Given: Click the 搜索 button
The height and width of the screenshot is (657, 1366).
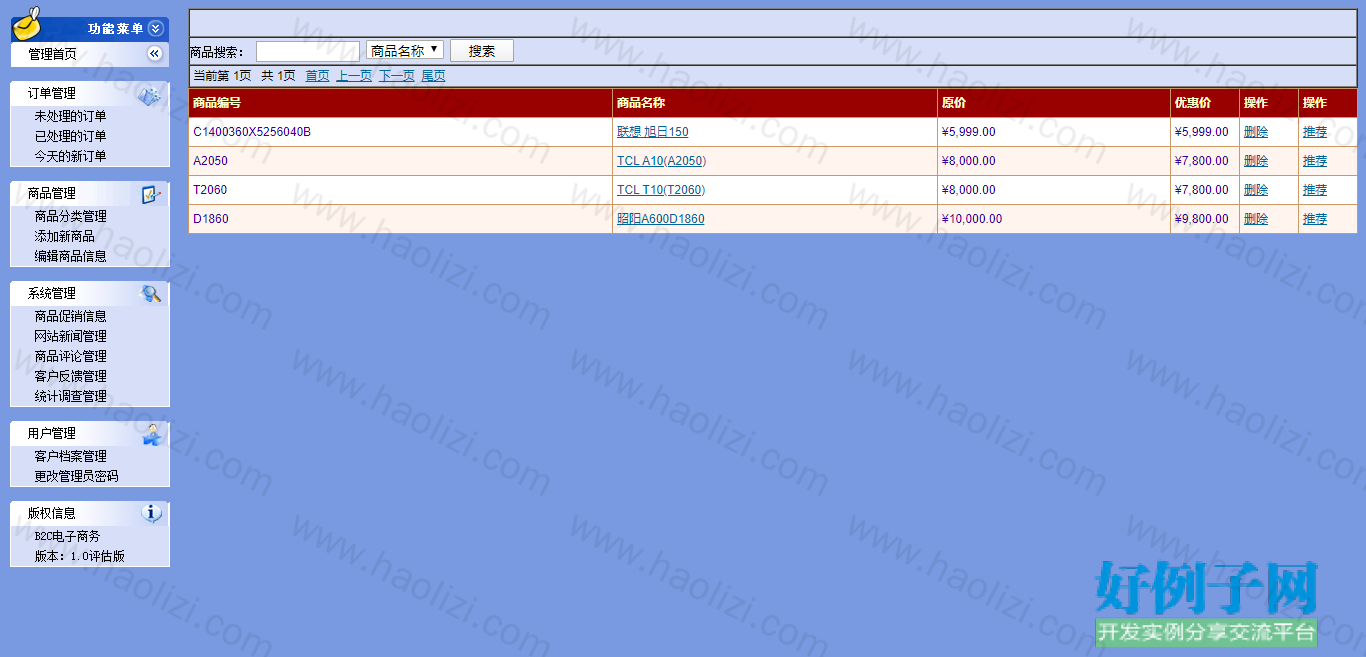Looking at the screenshot, I should tap(482, 51).
